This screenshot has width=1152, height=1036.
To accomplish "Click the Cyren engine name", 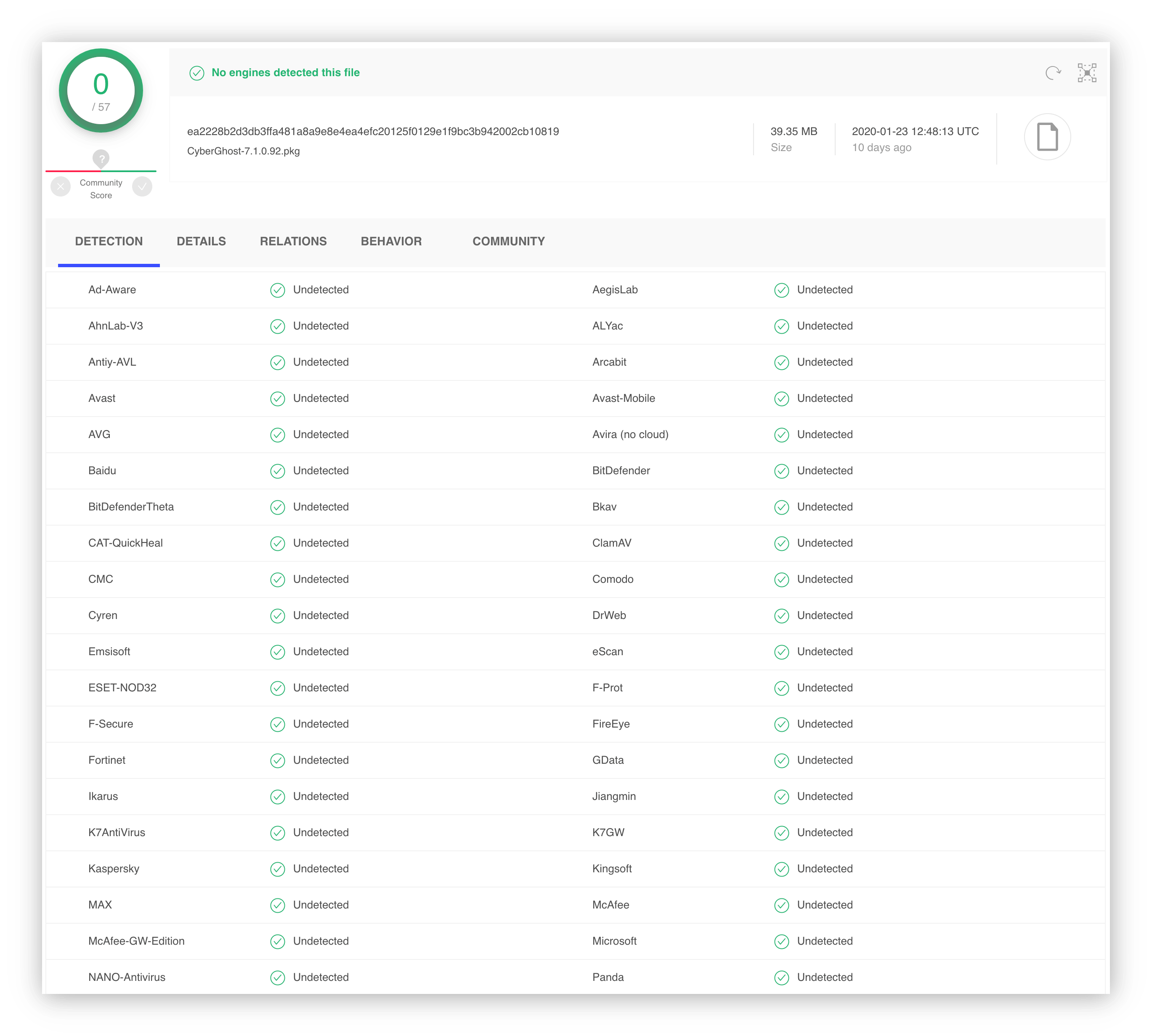I will tap(102, 616).
